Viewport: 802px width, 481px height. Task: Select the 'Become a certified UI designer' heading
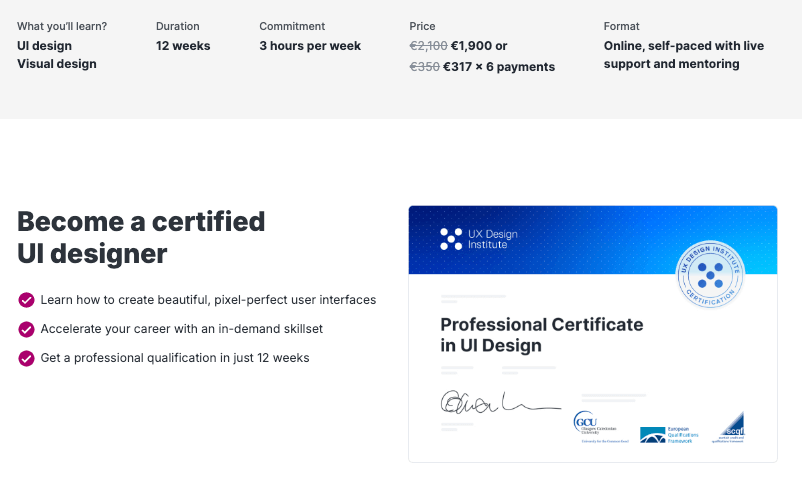click(141, 237)
